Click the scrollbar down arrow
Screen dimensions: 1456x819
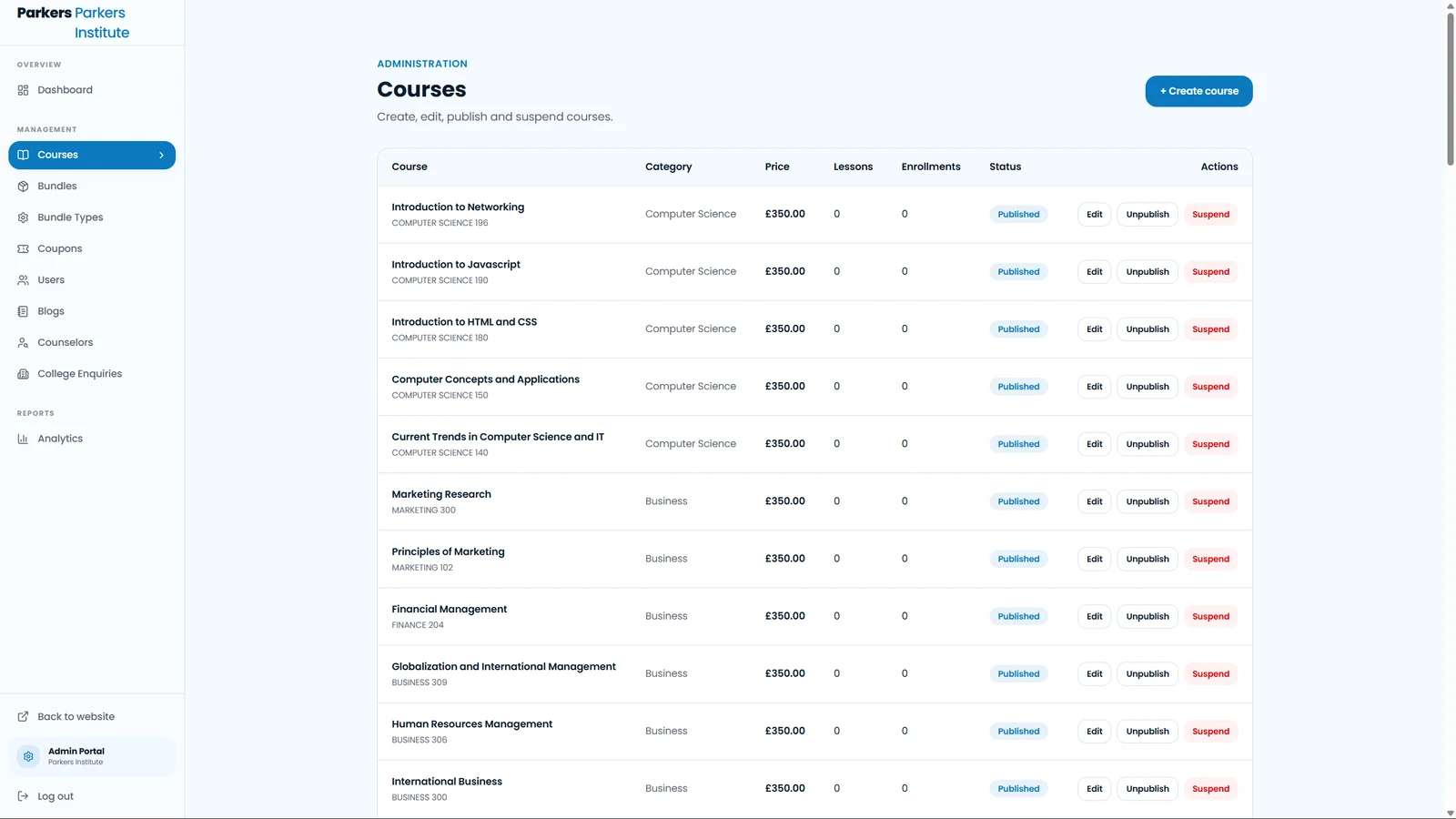[1451, 813]
